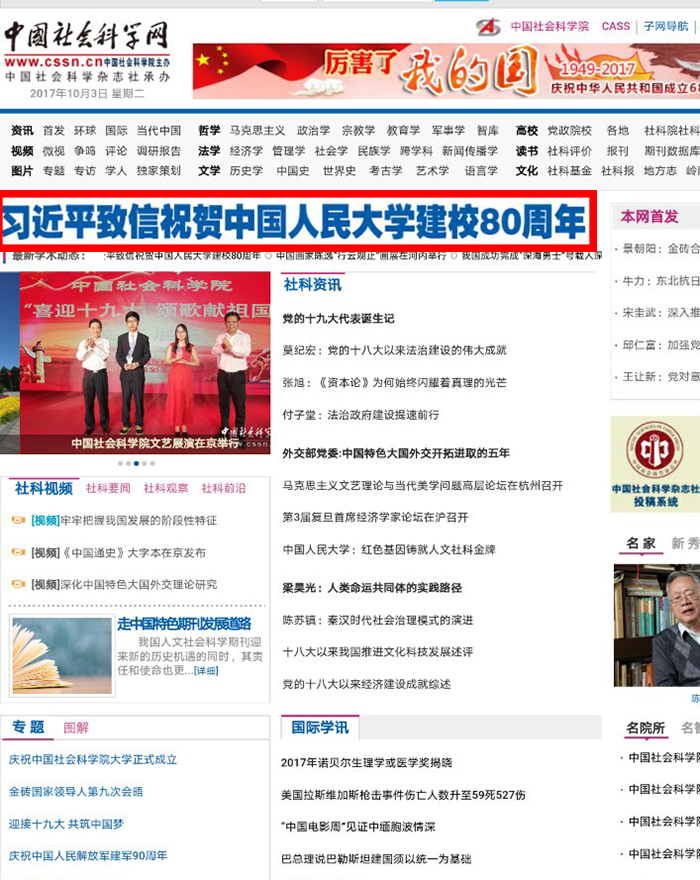Open the 国际学讯 section tab
The image size is (700, 880).
click(x=320, y=727)
